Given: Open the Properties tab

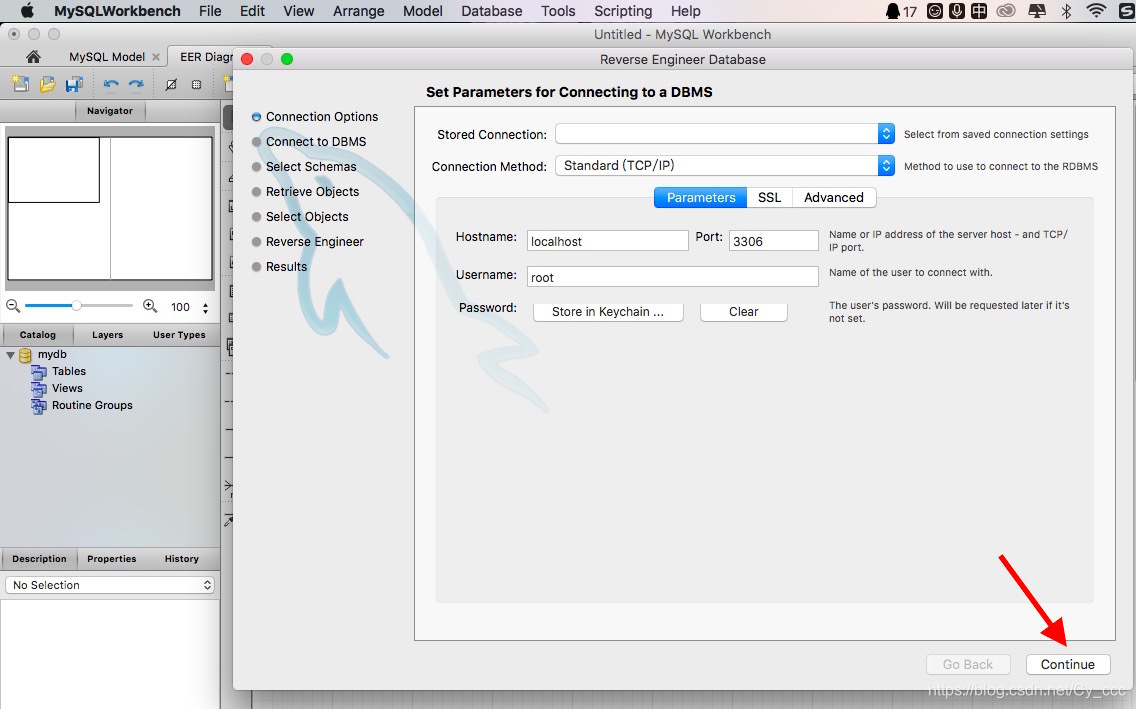Looking at the screenshot, I should (x=112, y=558).
